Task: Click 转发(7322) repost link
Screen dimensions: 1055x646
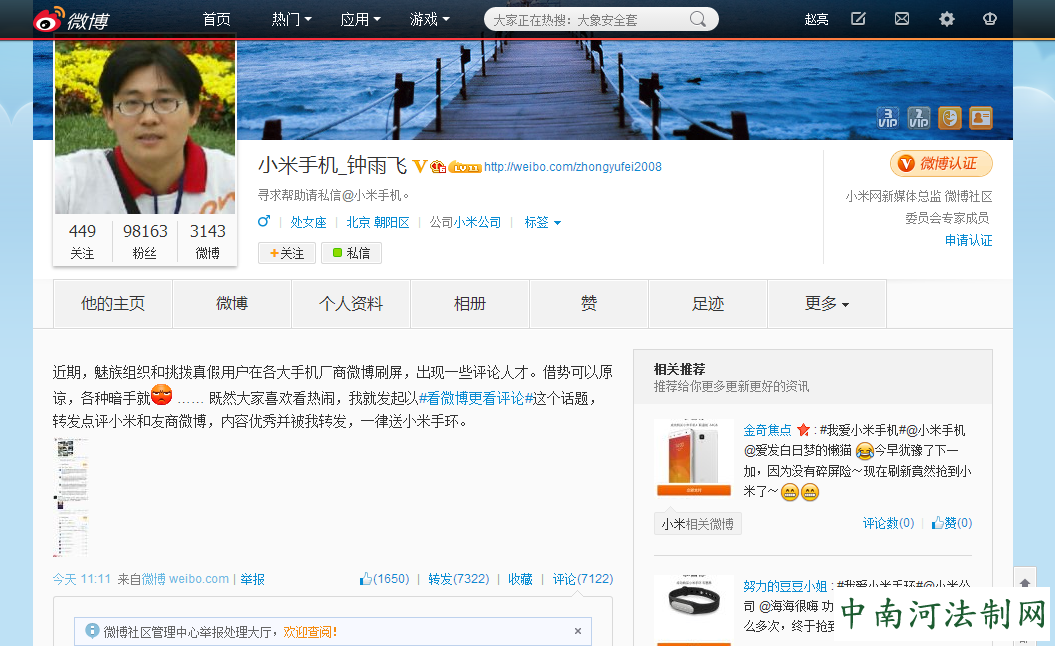Action: coord(459,579)
